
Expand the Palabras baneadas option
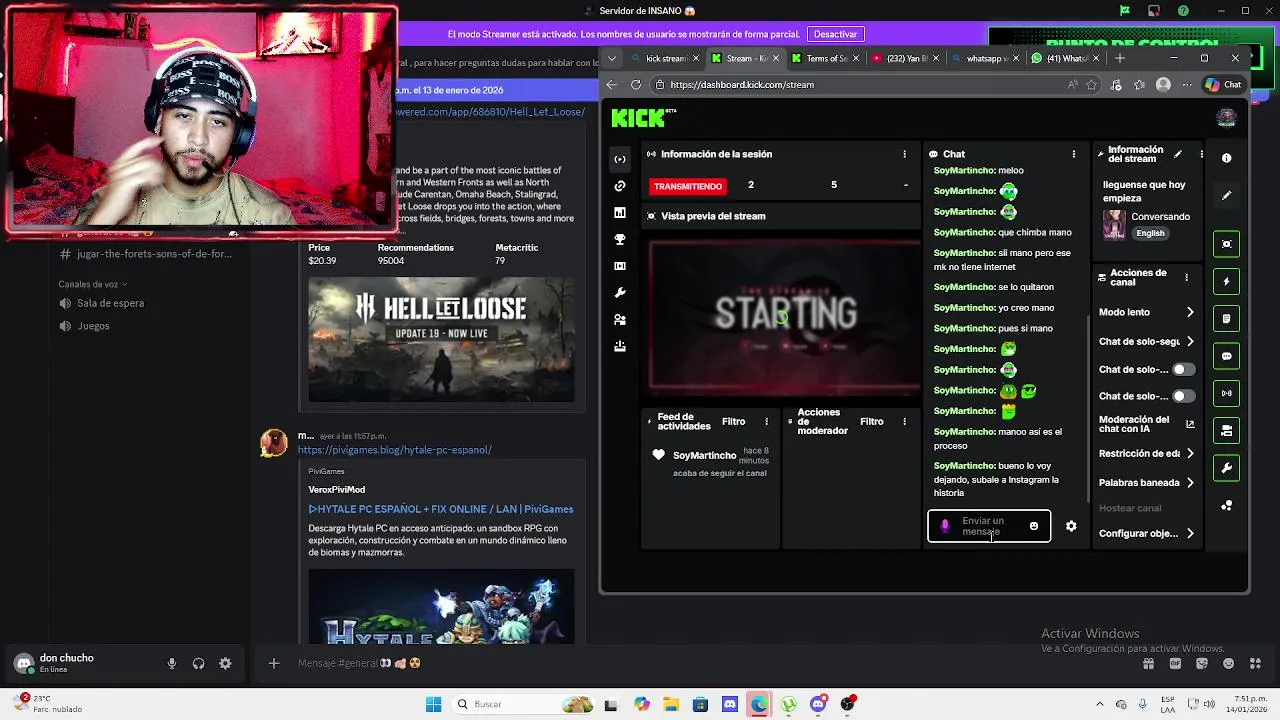[1147, 482]
